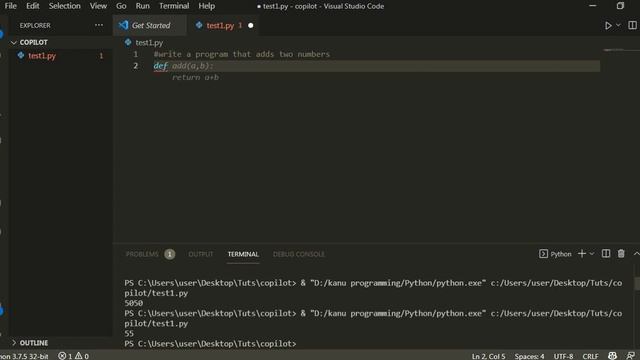640x360 pixels.
Task: Open the Edit menu
Action: point(33,6)
